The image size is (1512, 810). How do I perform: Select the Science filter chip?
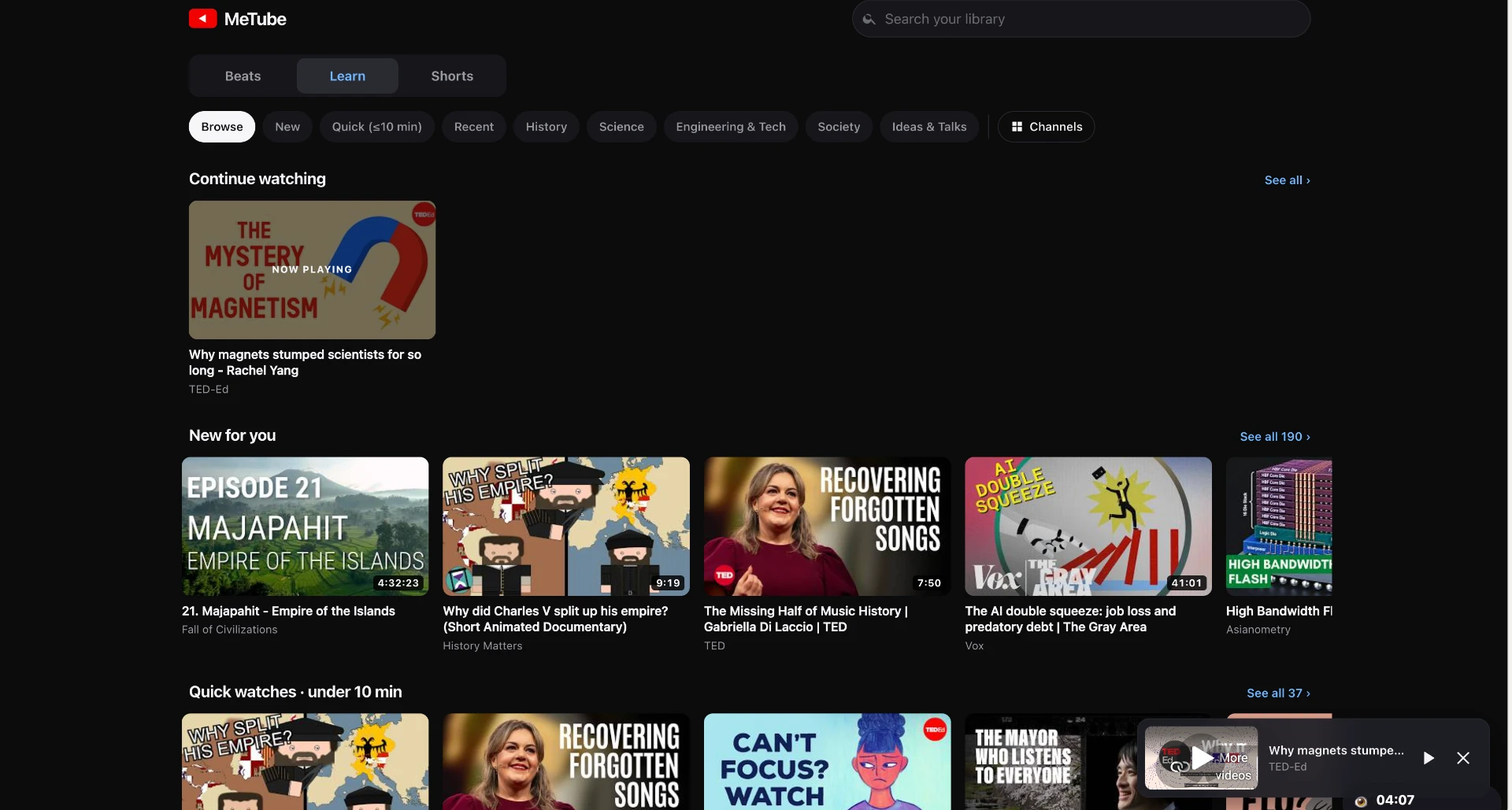coord(621,127)
